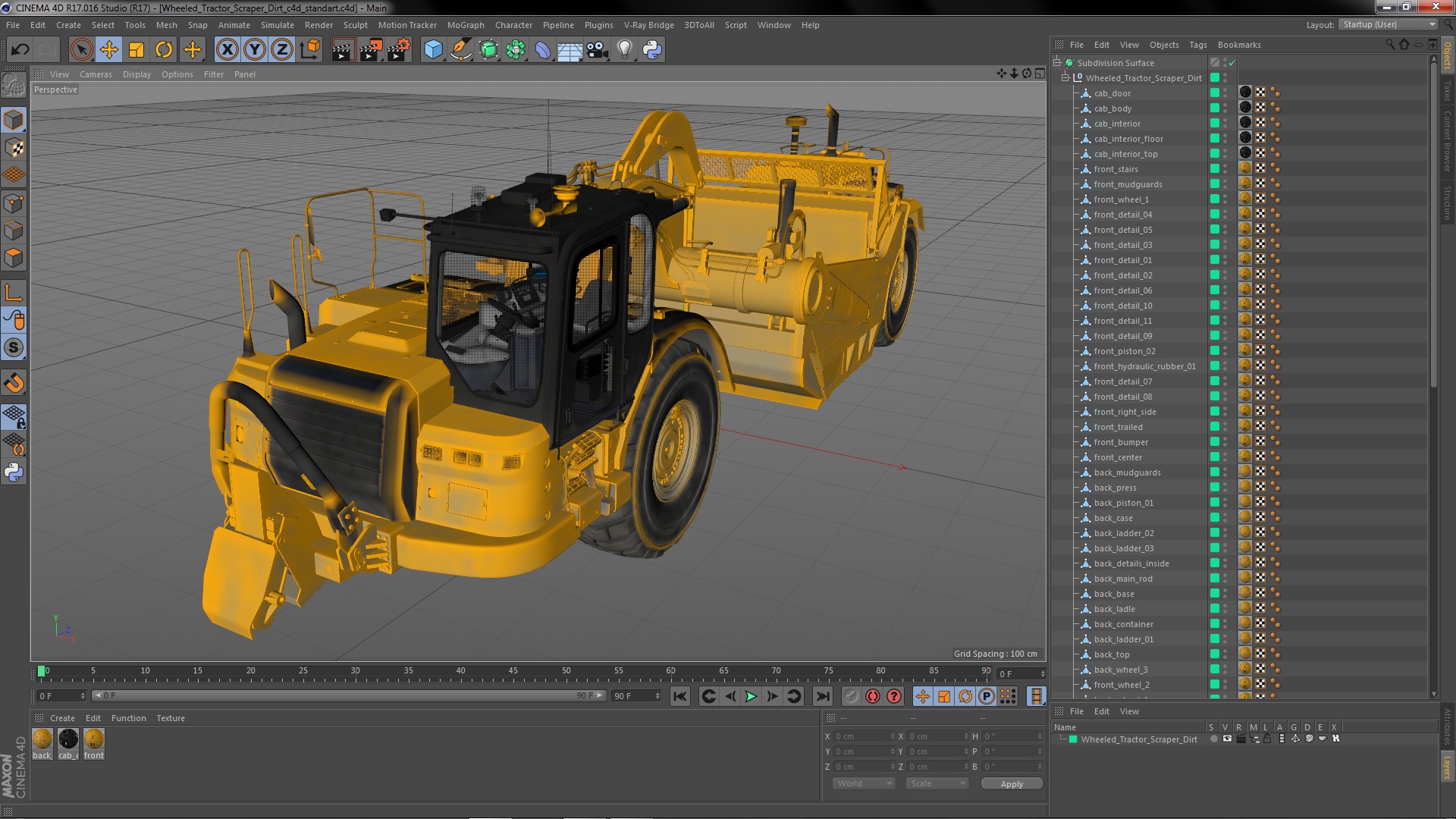Open the MoGraph menu
Viewport: 1456px width, 819px height.
pyautogui.click(x=465, y=25)
